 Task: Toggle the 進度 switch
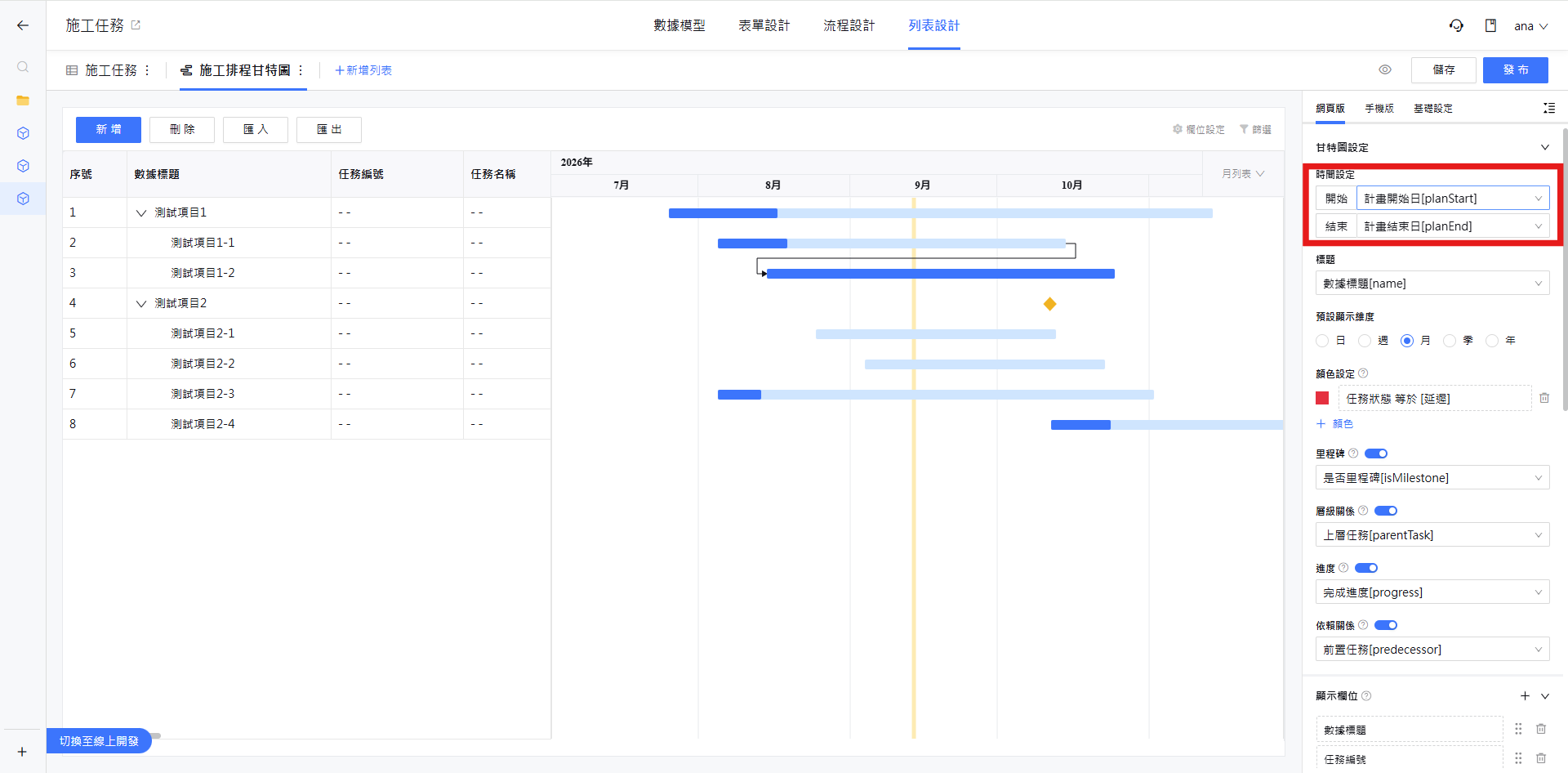pos(1366,568)
